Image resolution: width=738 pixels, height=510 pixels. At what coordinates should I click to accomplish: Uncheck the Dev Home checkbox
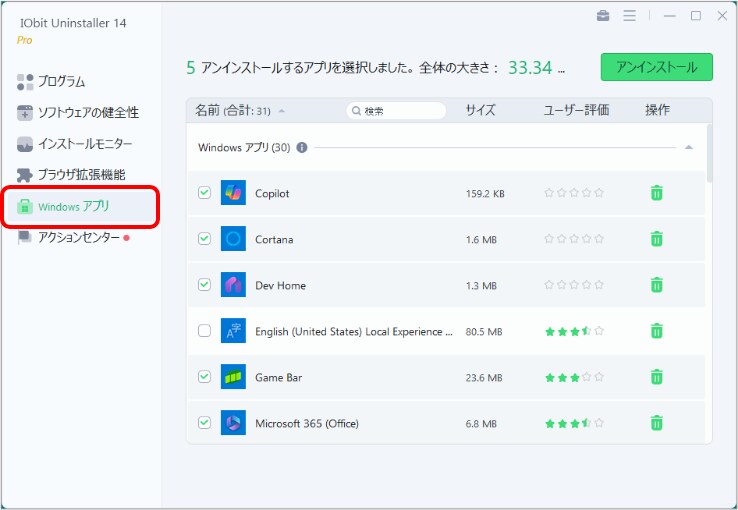204,285
